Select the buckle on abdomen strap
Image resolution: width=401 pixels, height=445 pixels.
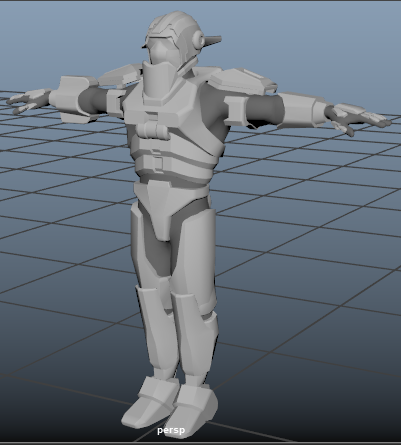pyautogui.click(x=157, y=162)
